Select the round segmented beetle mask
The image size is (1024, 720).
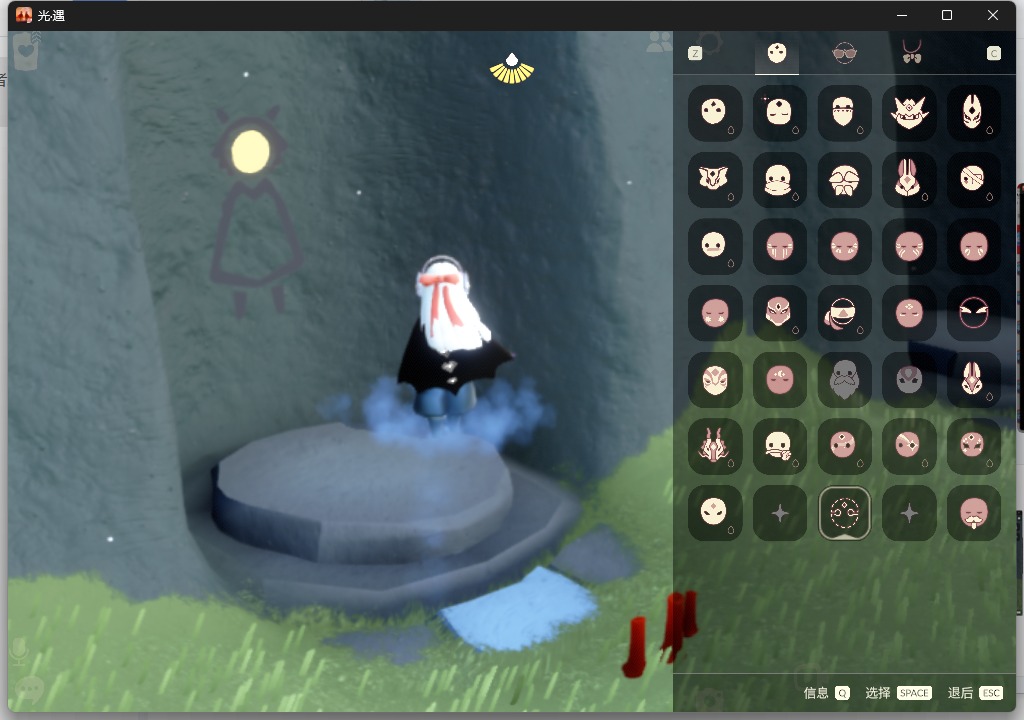(x=844, y=180)
